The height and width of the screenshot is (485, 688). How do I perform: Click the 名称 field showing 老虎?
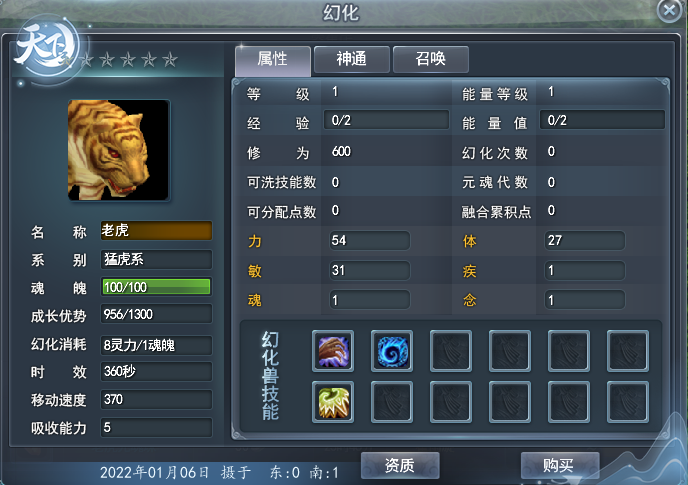(x=156, y=230)
